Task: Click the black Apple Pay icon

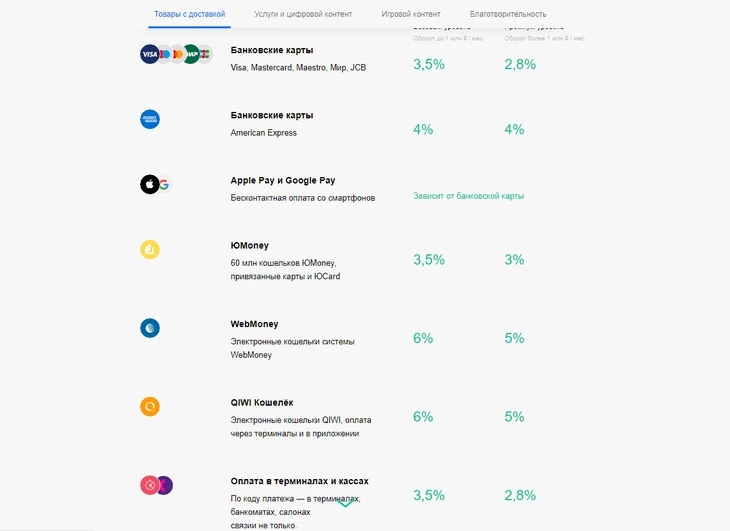Action: [x=149, y=184]
